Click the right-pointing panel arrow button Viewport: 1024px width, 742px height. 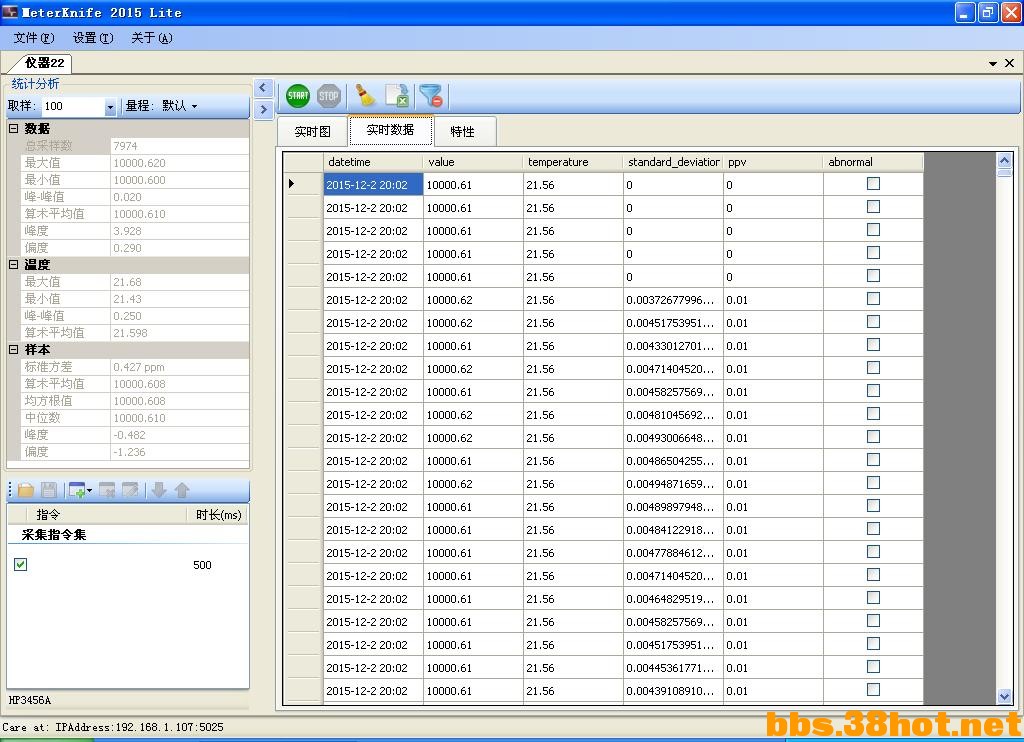263,109
